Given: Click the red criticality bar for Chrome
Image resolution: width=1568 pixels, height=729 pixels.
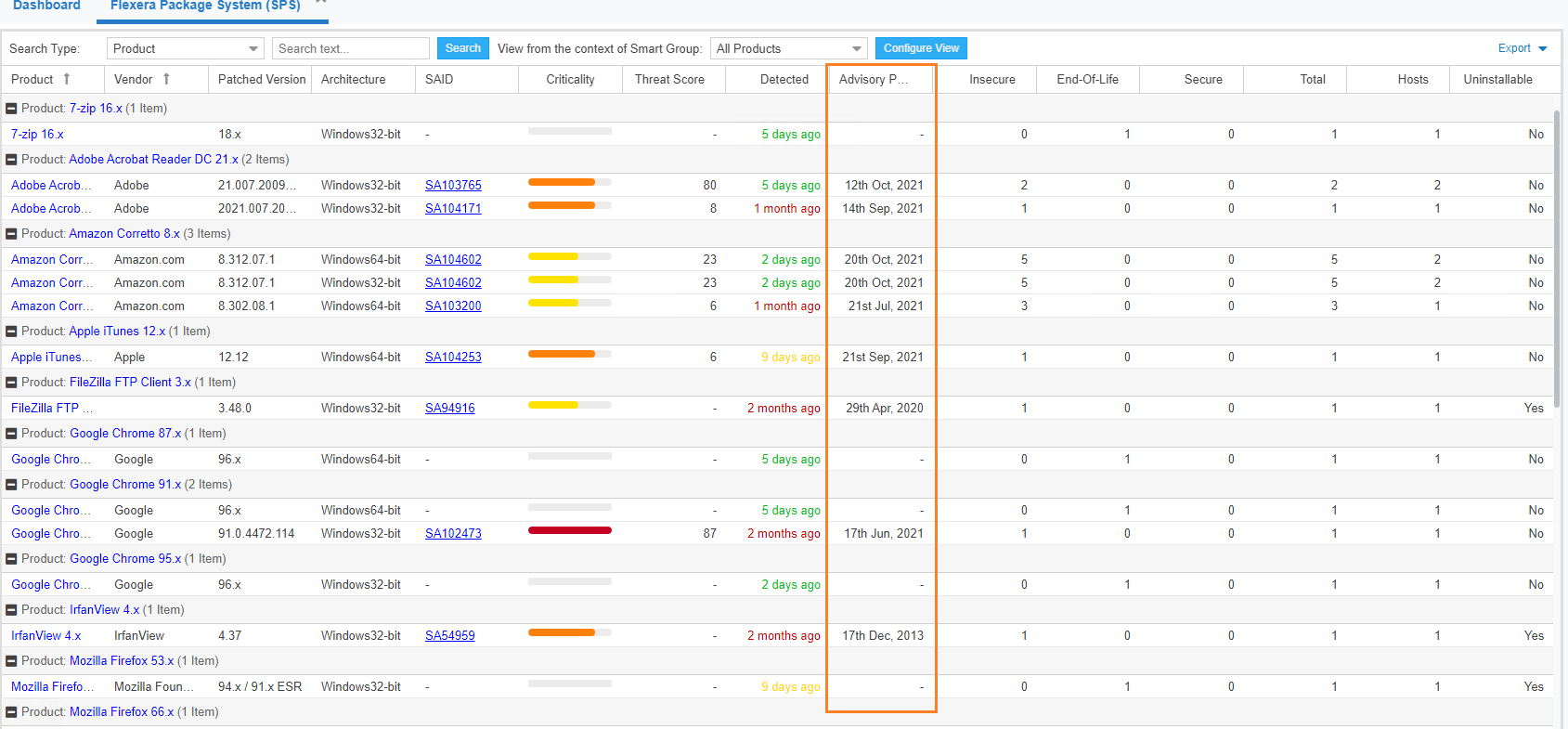Looking at the screenshot, I should 569,531.
